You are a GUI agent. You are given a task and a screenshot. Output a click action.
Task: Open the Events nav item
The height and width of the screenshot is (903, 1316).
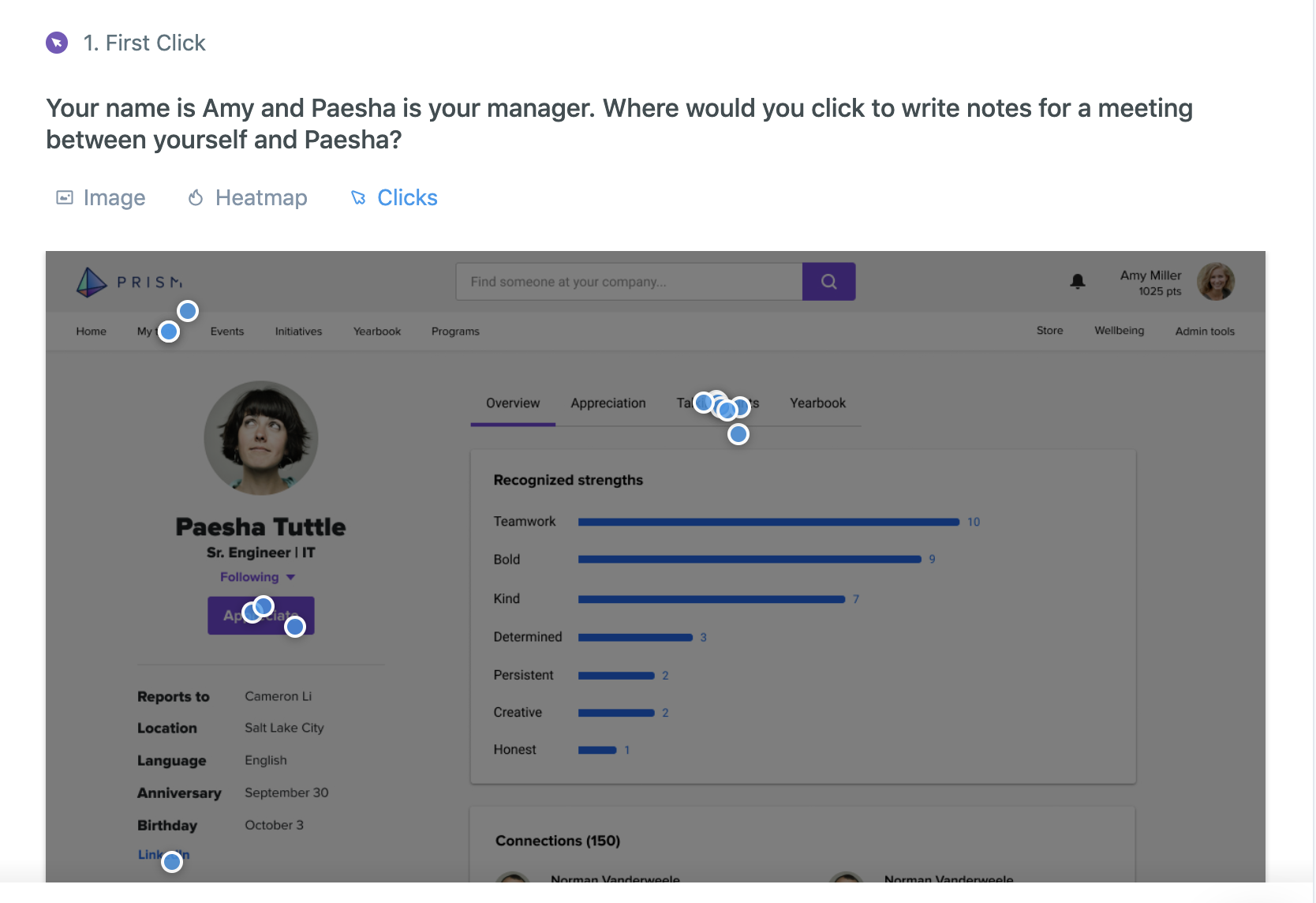point(227,332)
